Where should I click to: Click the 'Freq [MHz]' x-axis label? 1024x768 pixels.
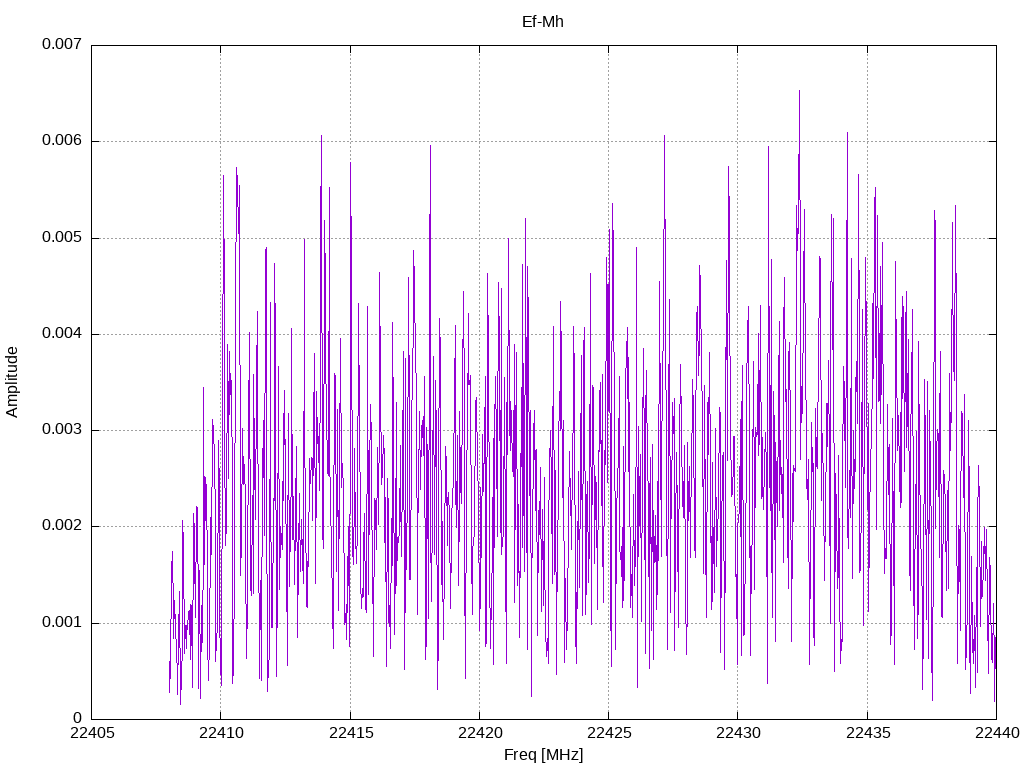[543, 755]
